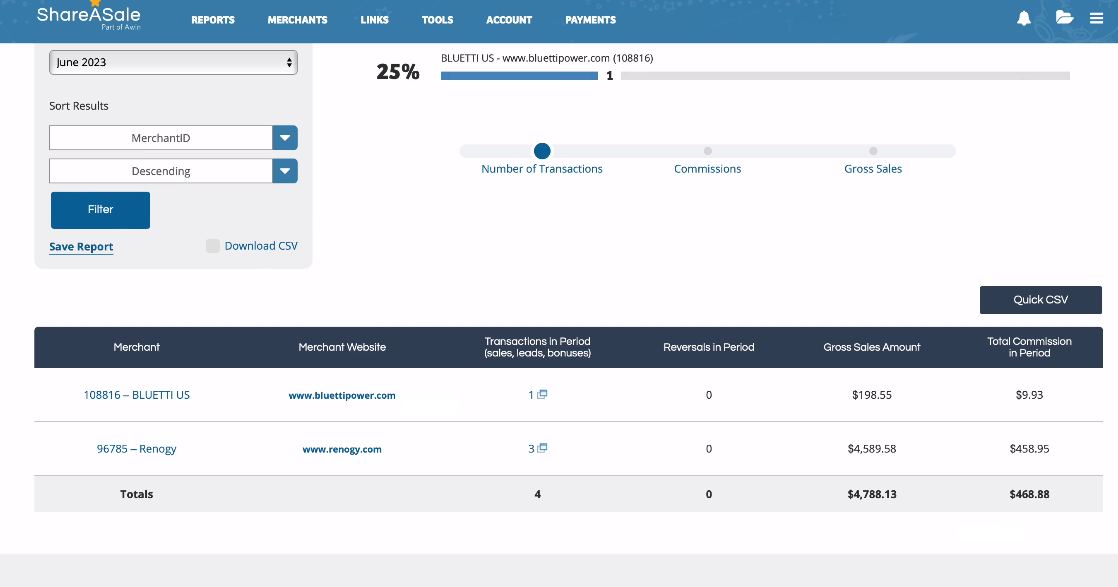The height and width of the screenshot is (587, 1118).
Task: Click the Sort Results label
Action: point(78,106)
